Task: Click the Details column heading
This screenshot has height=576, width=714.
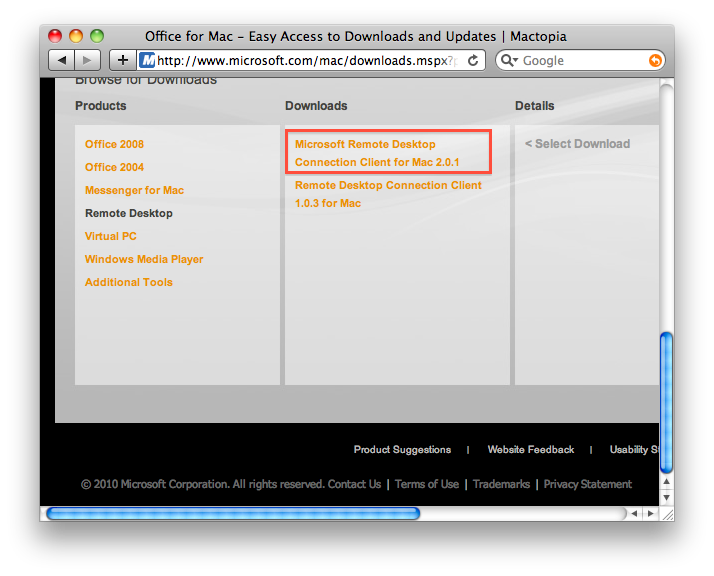Action: coord(535,106)
